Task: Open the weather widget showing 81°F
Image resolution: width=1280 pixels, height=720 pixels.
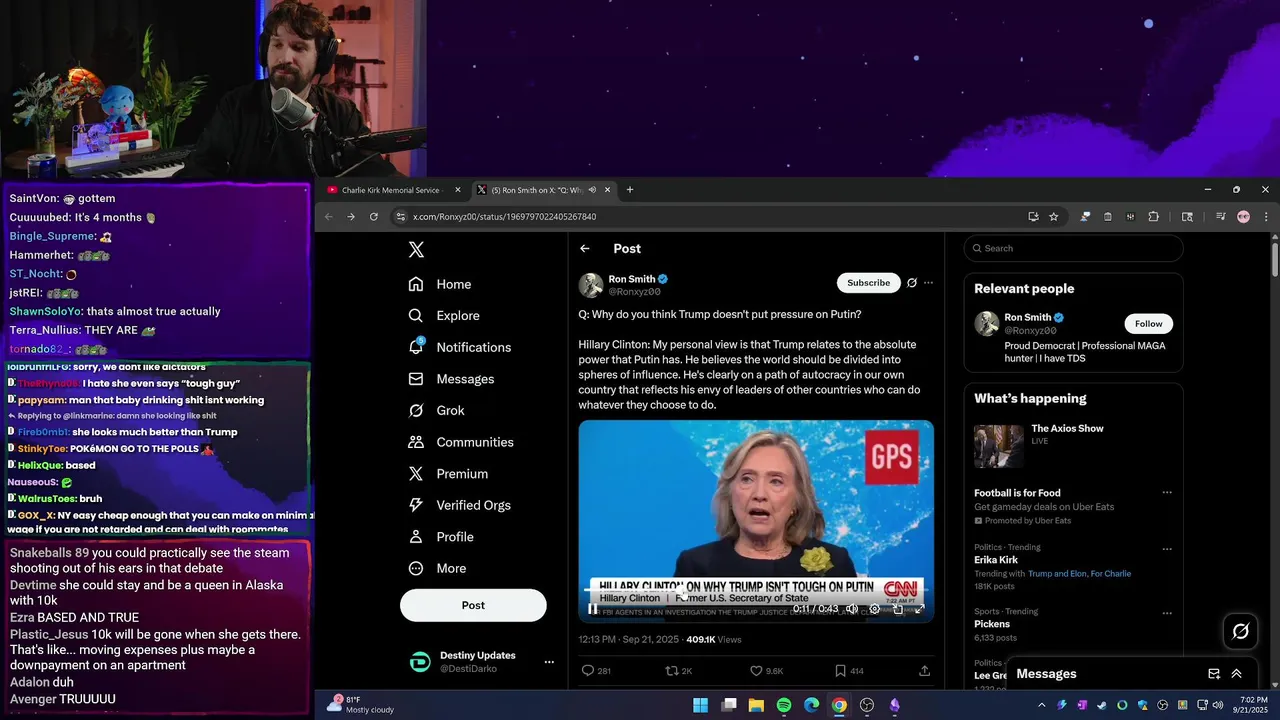Action: (361, 705)
